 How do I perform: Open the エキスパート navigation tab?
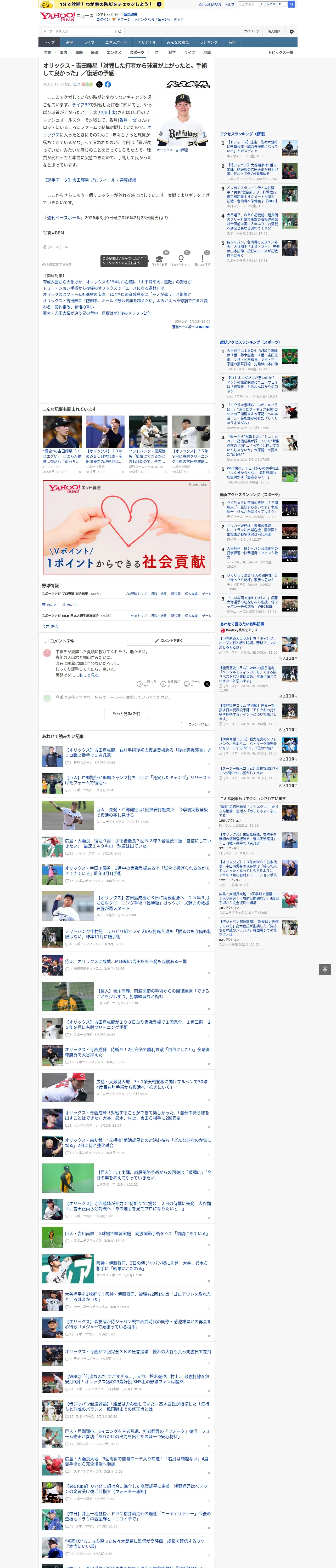[x=116, y=43]
